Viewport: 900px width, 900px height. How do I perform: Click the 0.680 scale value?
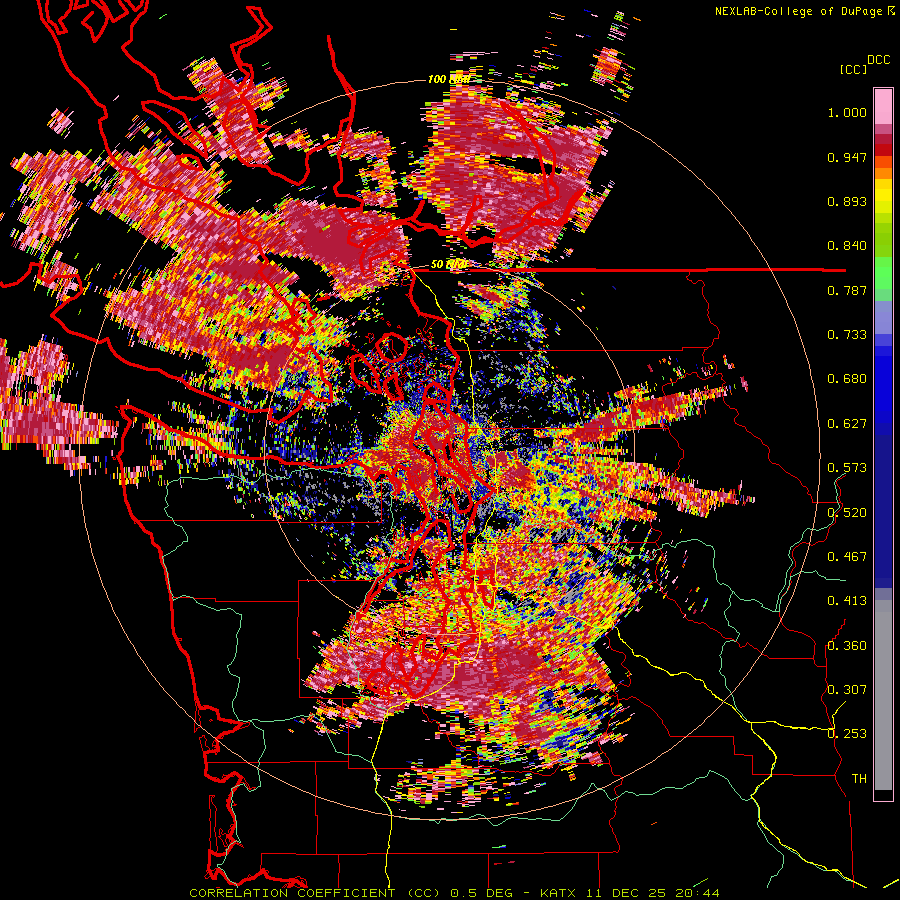point(847,379)
